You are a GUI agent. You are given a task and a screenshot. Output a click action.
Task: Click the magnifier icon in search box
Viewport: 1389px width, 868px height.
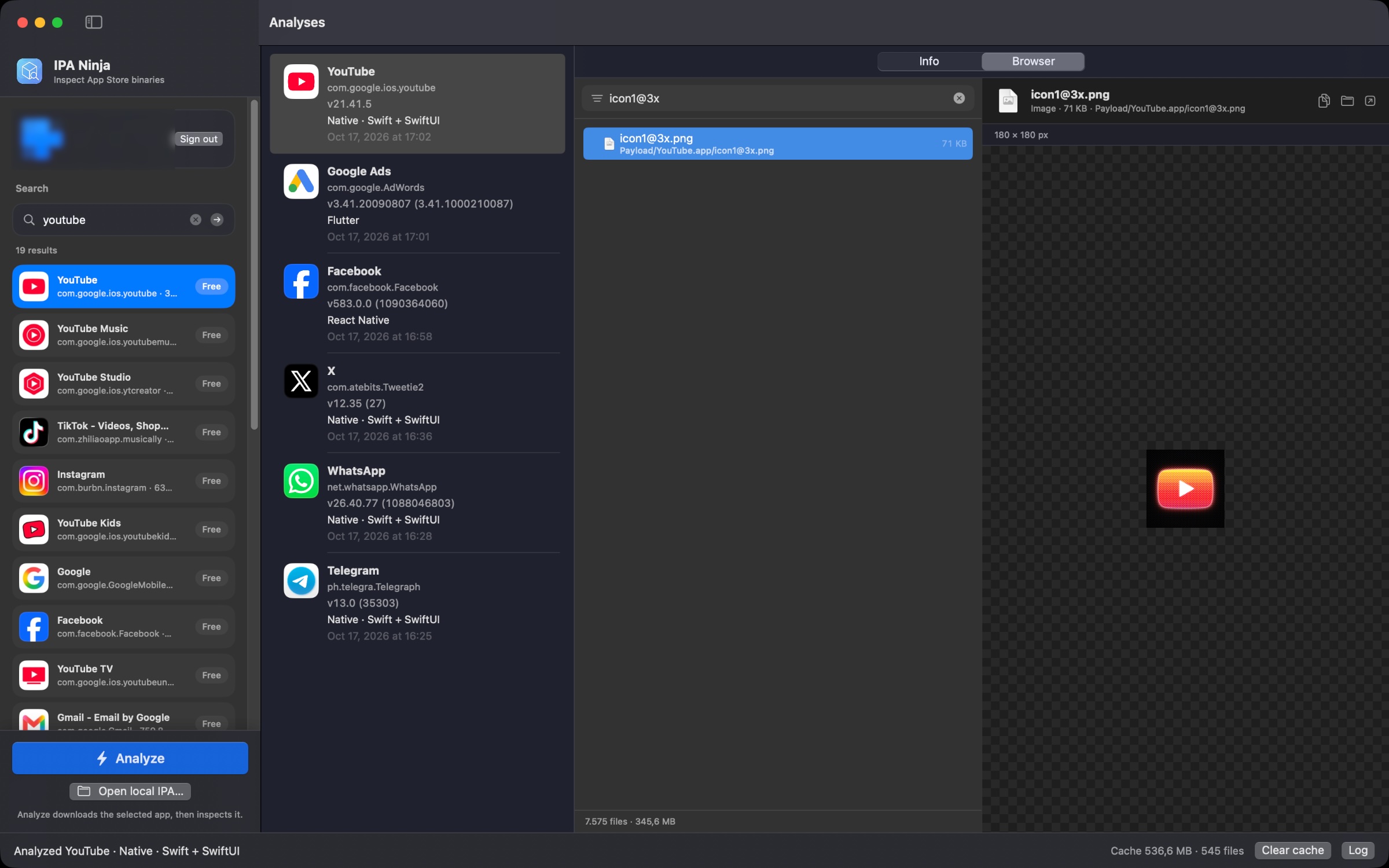pyautogui.click(x=29, y=220)
